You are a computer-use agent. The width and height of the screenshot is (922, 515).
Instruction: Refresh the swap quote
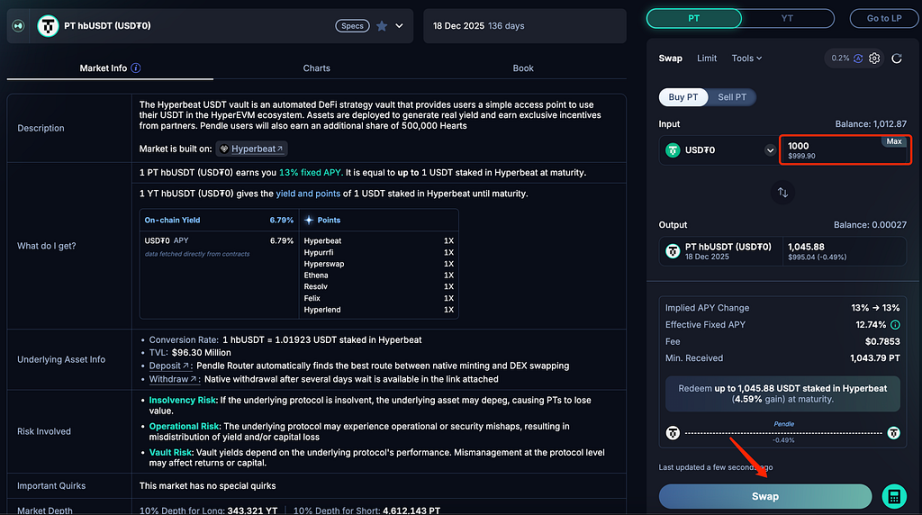(897, 58)
